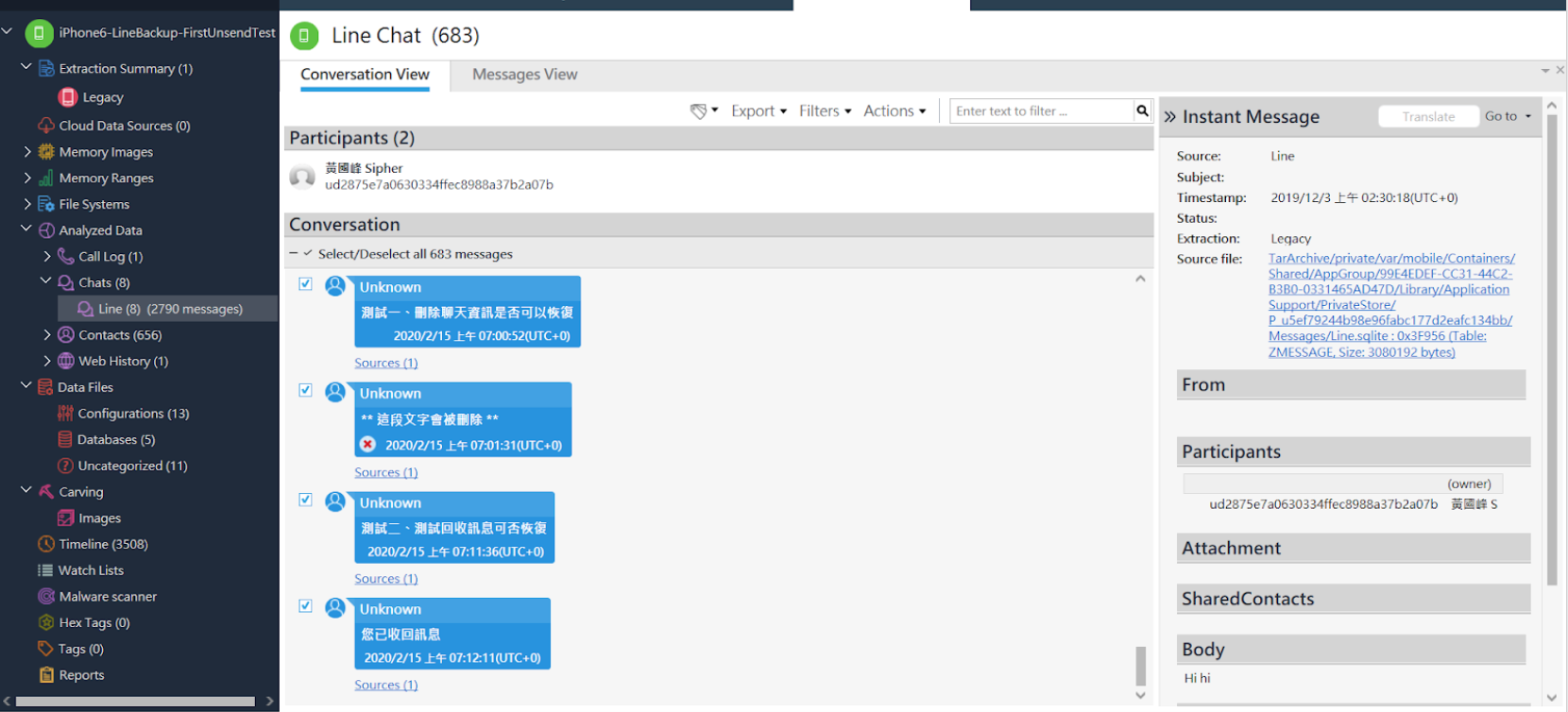
Task: Click the Cloud Data Sources icon
Action: pos(46,126)
